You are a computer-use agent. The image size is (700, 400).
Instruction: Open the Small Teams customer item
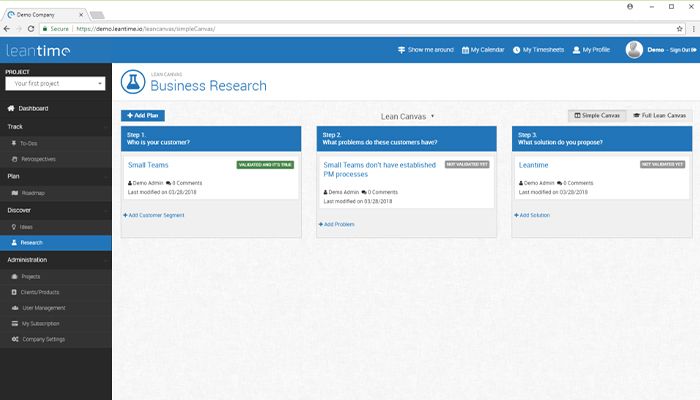(148, 165)
